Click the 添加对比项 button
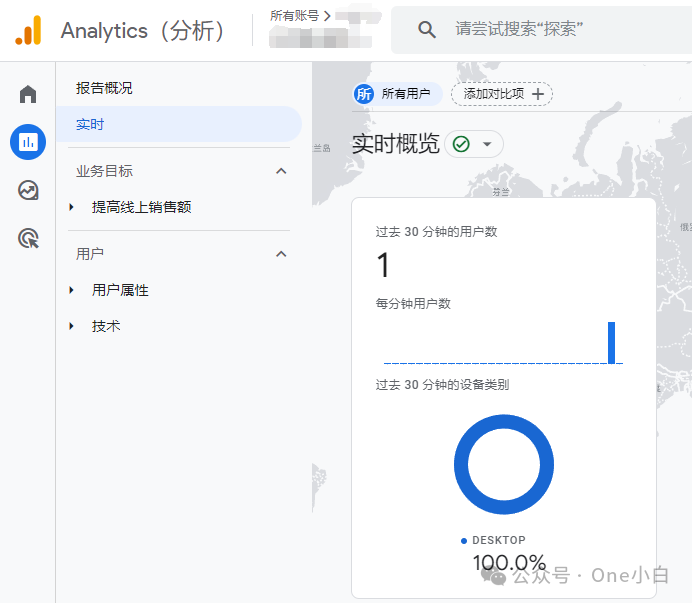The image size is (692, 603). click(501, 94)
